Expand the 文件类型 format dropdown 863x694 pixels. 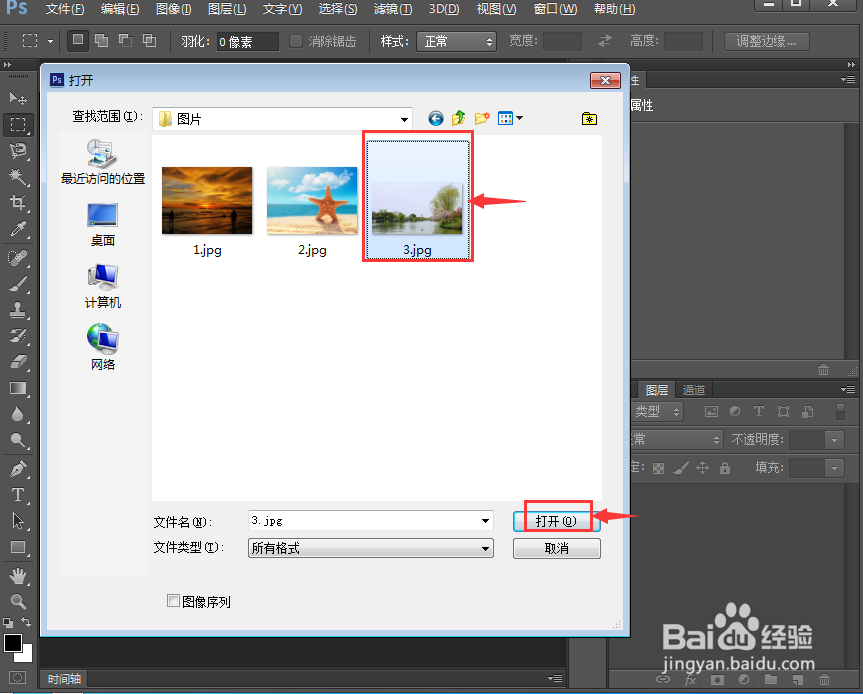(485, 548)
